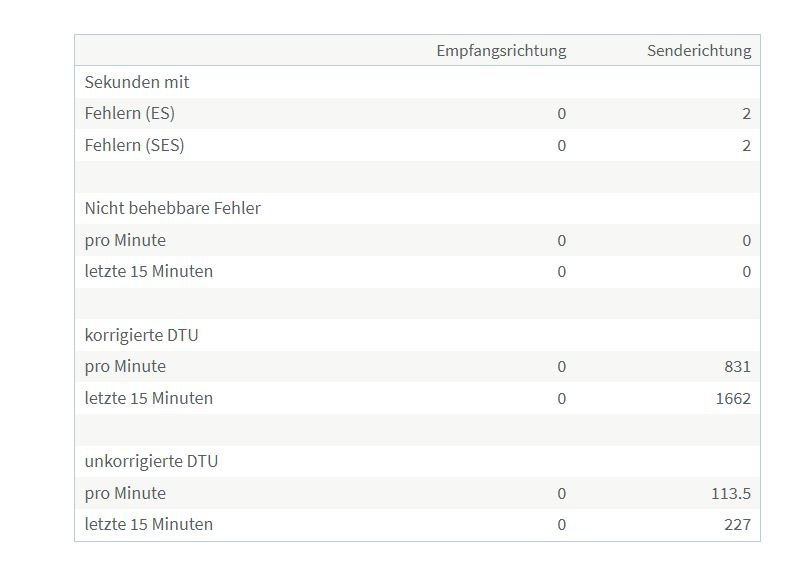Screen dimensions: 807x567
Task: Click pro Minute under Nicht behebbare Fehler
Action: [125, 240]
